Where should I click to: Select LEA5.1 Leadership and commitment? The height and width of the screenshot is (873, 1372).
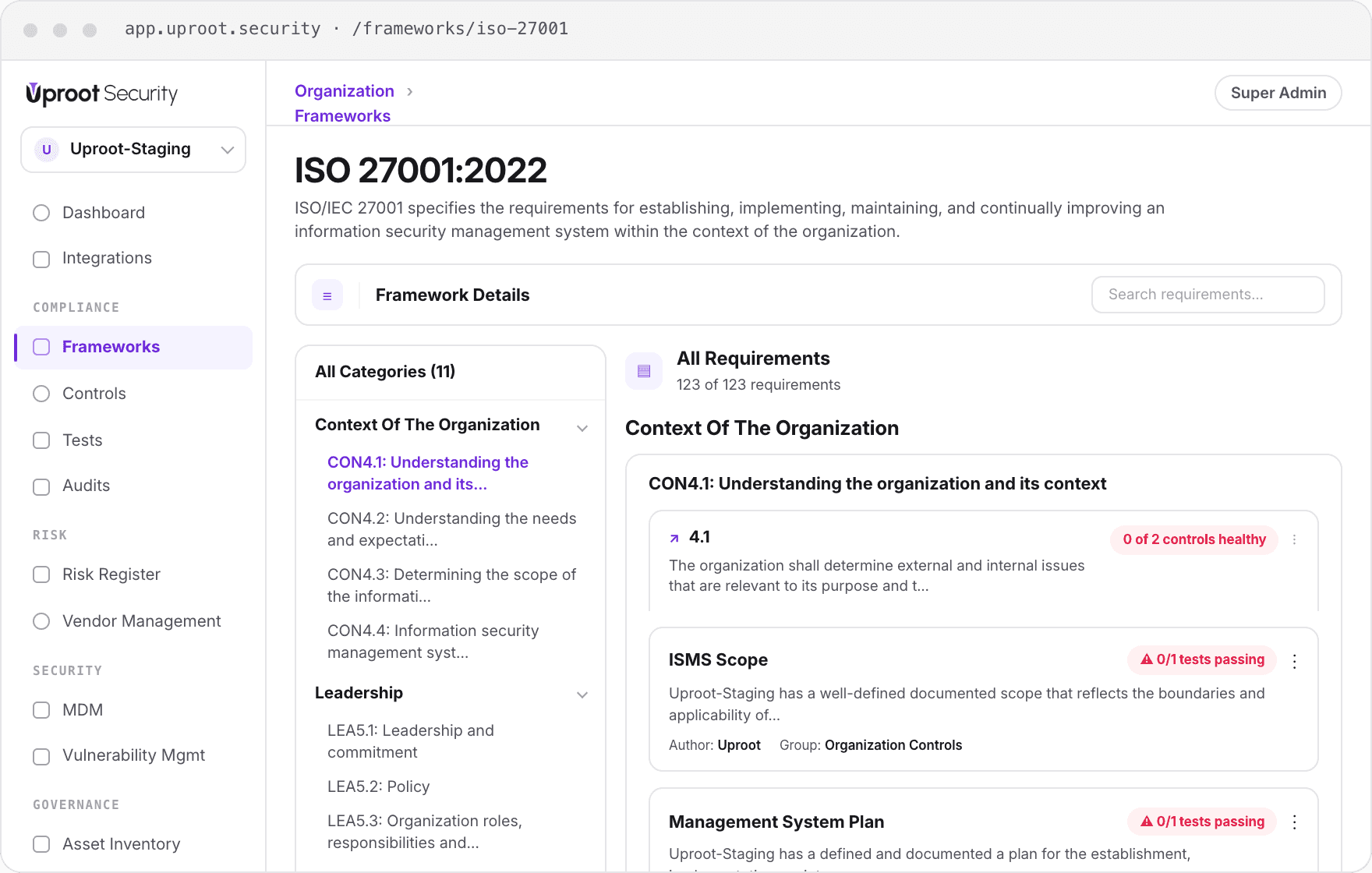point(411,741)
